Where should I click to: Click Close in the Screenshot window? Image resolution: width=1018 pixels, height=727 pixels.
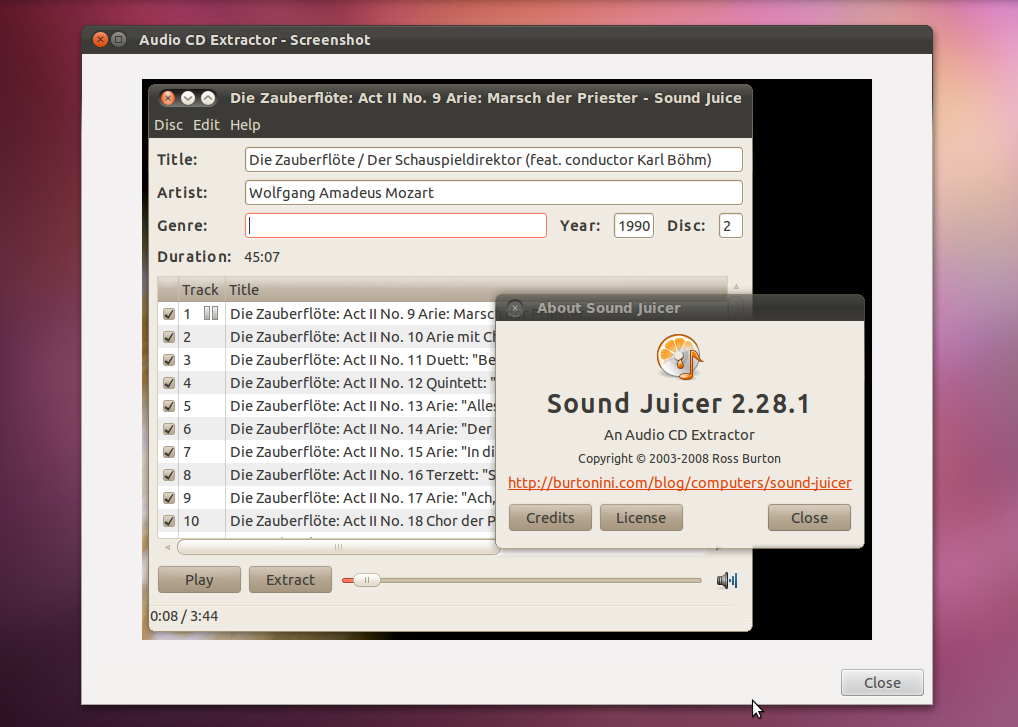pos(882,683)
